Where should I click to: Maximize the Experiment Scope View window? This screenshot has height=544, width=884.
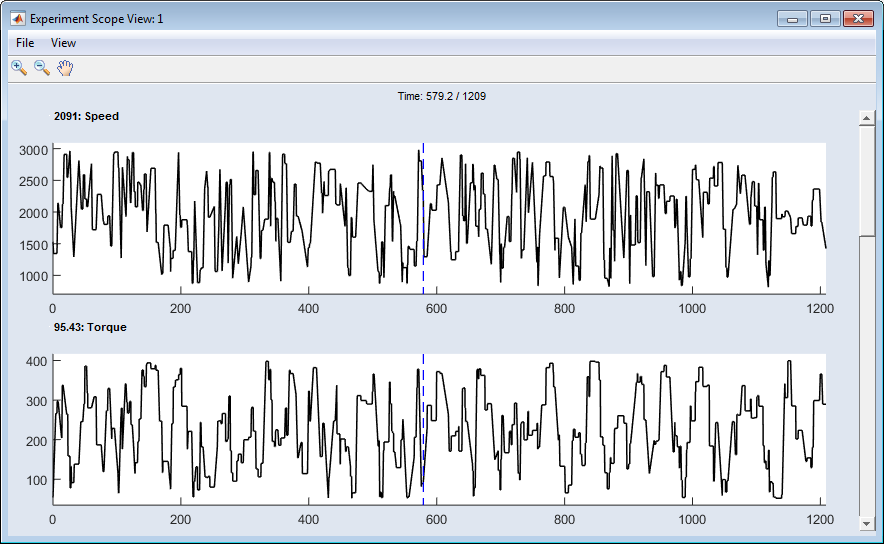[825, 19]
